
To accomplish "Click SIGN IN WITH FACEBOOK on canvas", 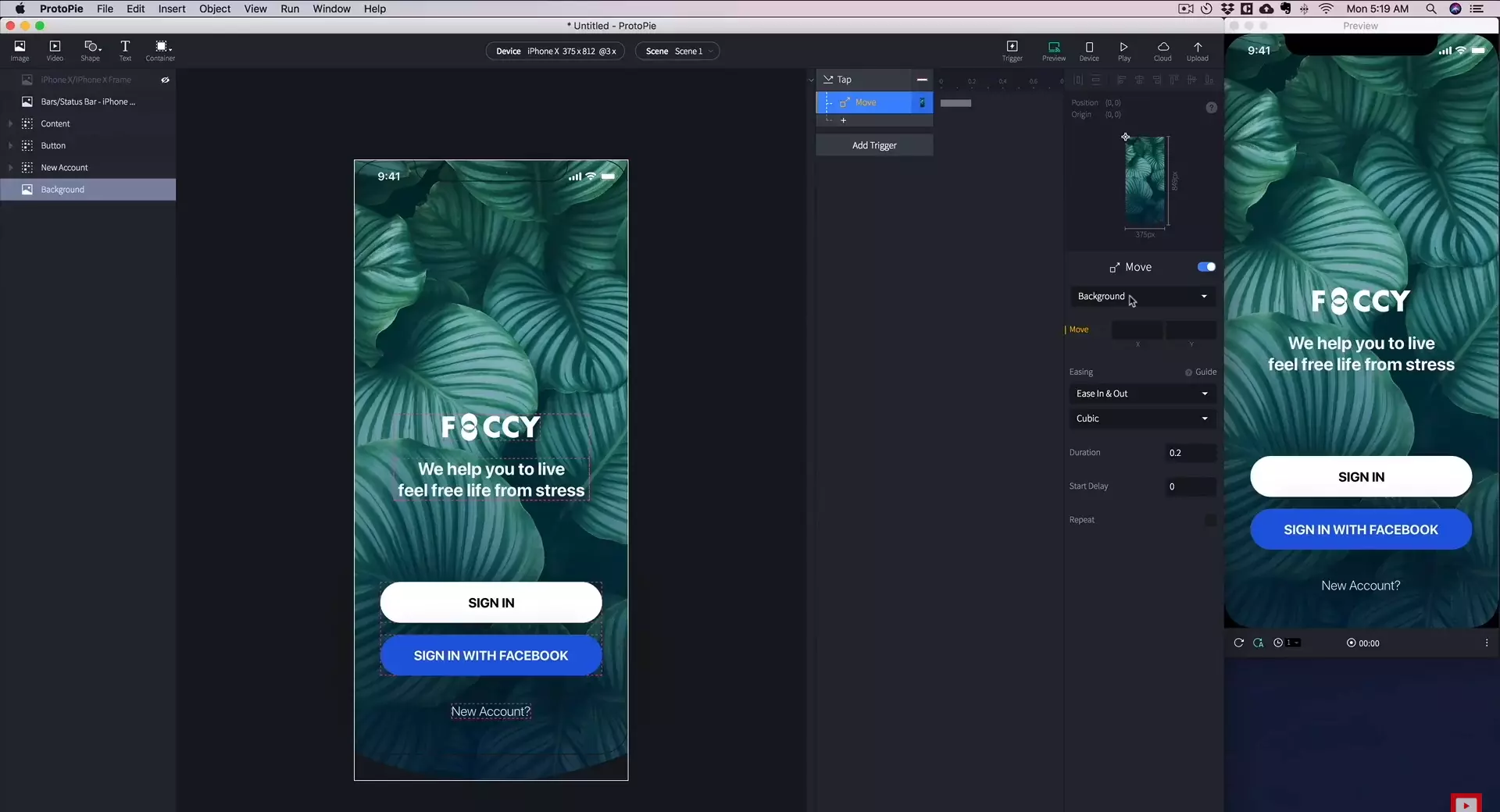I will 491,656.
